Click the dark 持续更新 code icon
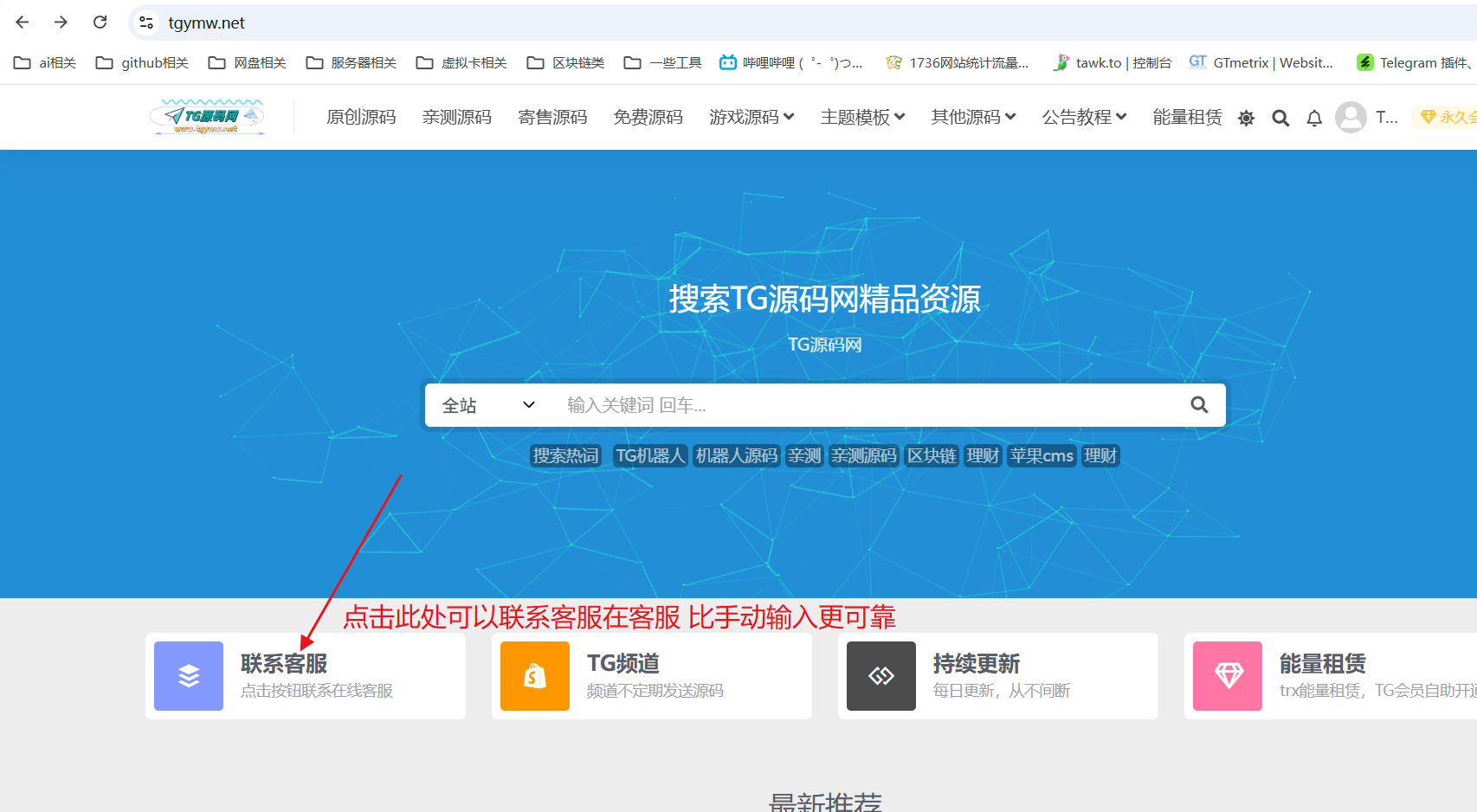The image size is (1477, 812). pyautogui.click(x=881, y=676)
